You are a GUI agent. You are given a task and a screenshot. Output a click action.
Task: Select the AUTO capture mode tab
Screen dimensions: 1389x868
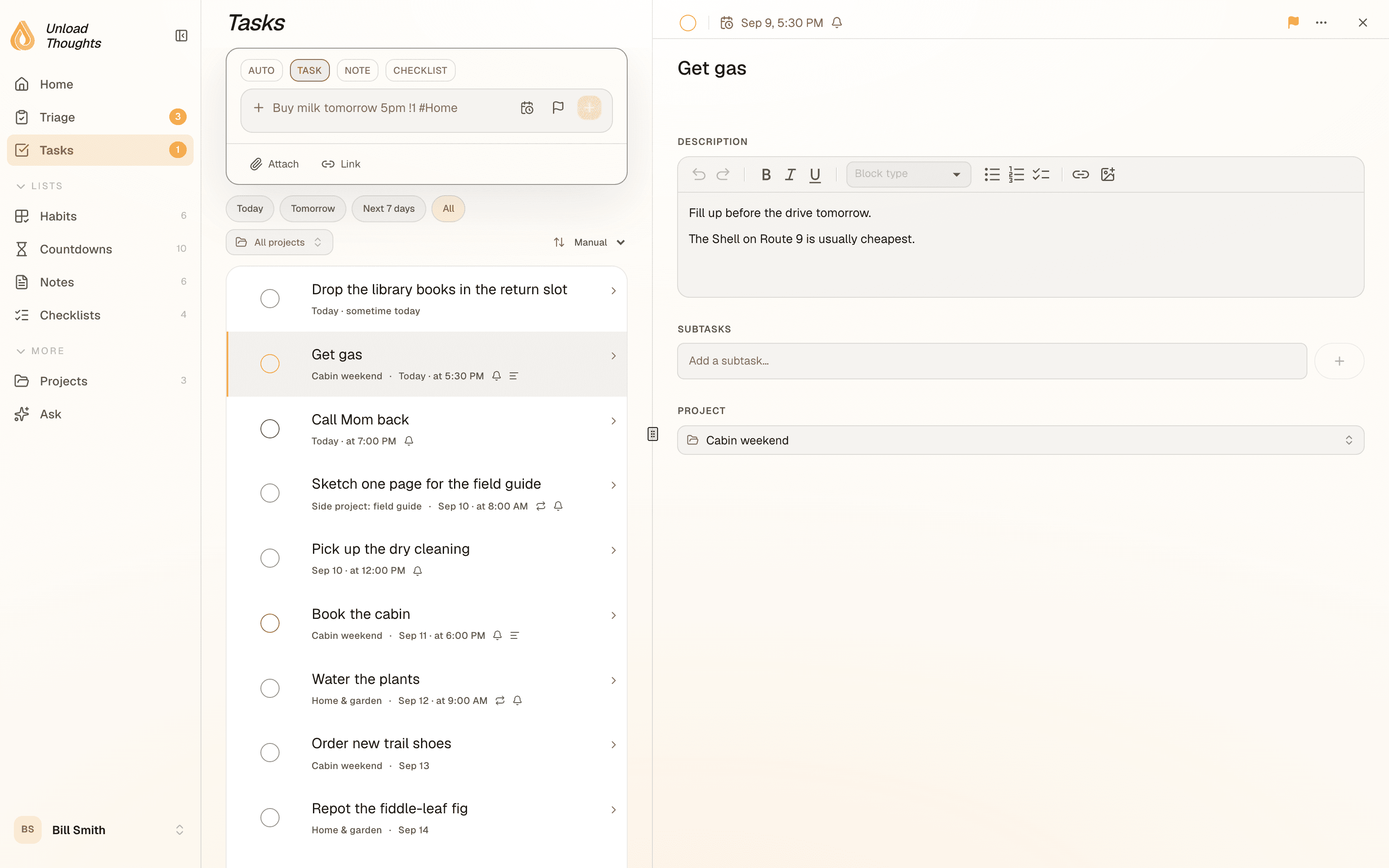261,70
